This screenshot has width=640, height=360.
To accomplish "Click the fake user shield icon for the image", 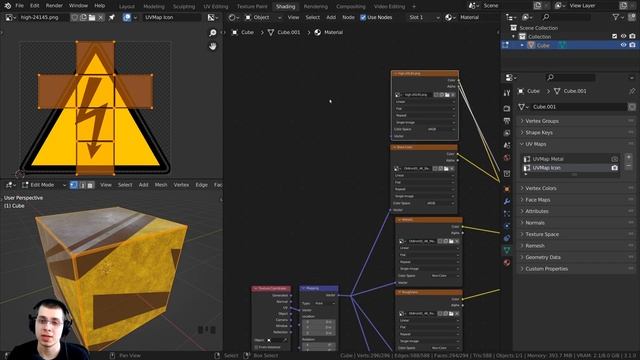I will pos(74,18).
